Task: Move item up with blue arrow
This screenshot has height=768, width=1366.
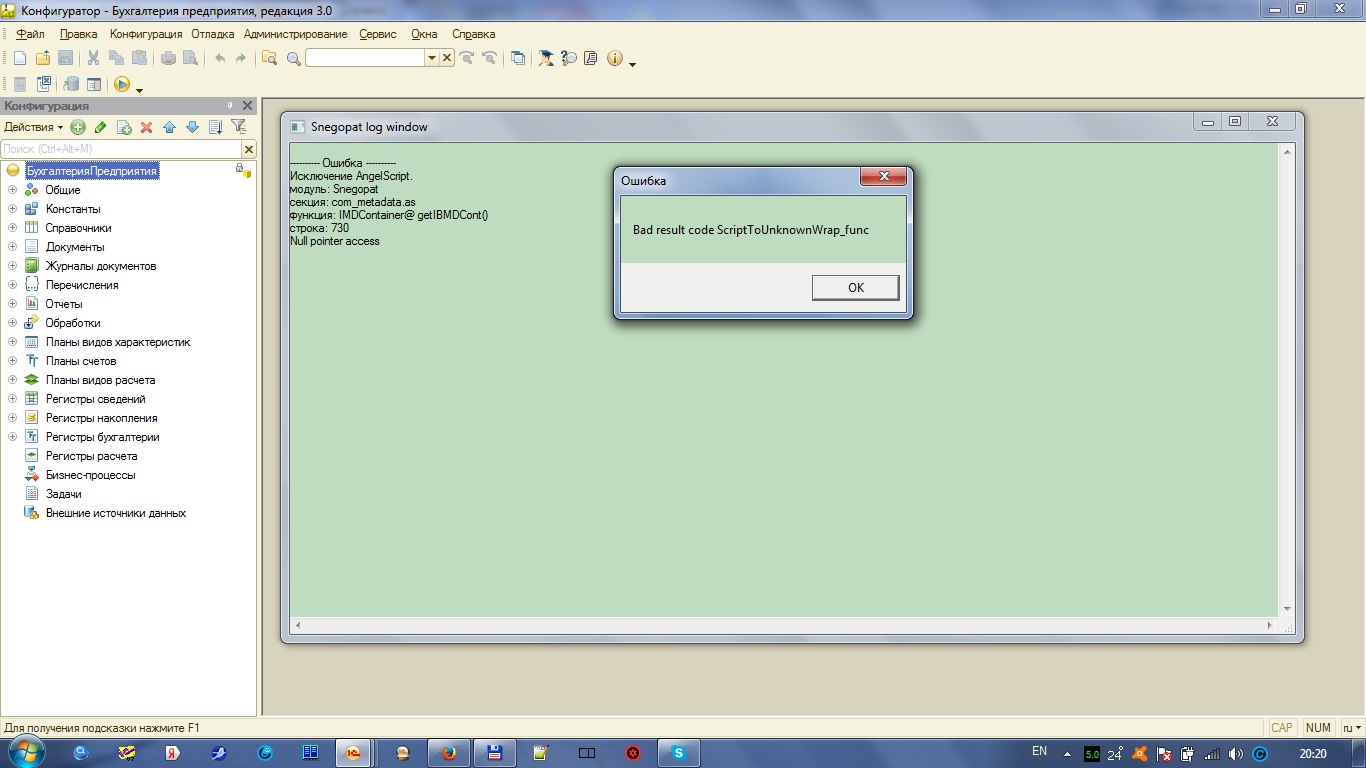Action: pos(169,127)
